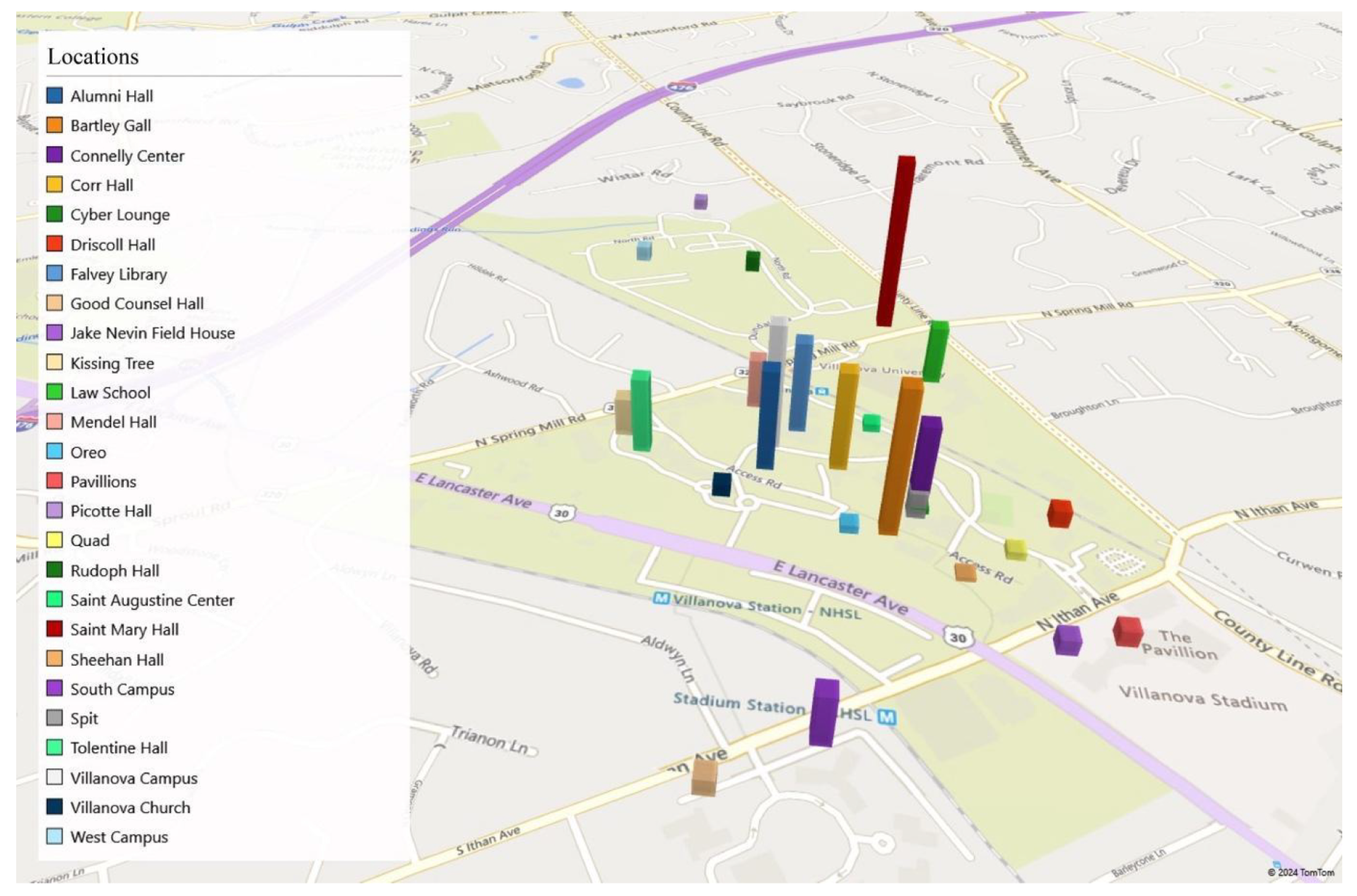Viewport: 1357px width, 896px height.
Task: Click the Saint Mary Hall legend swatch
Action: tap(54, 629)
